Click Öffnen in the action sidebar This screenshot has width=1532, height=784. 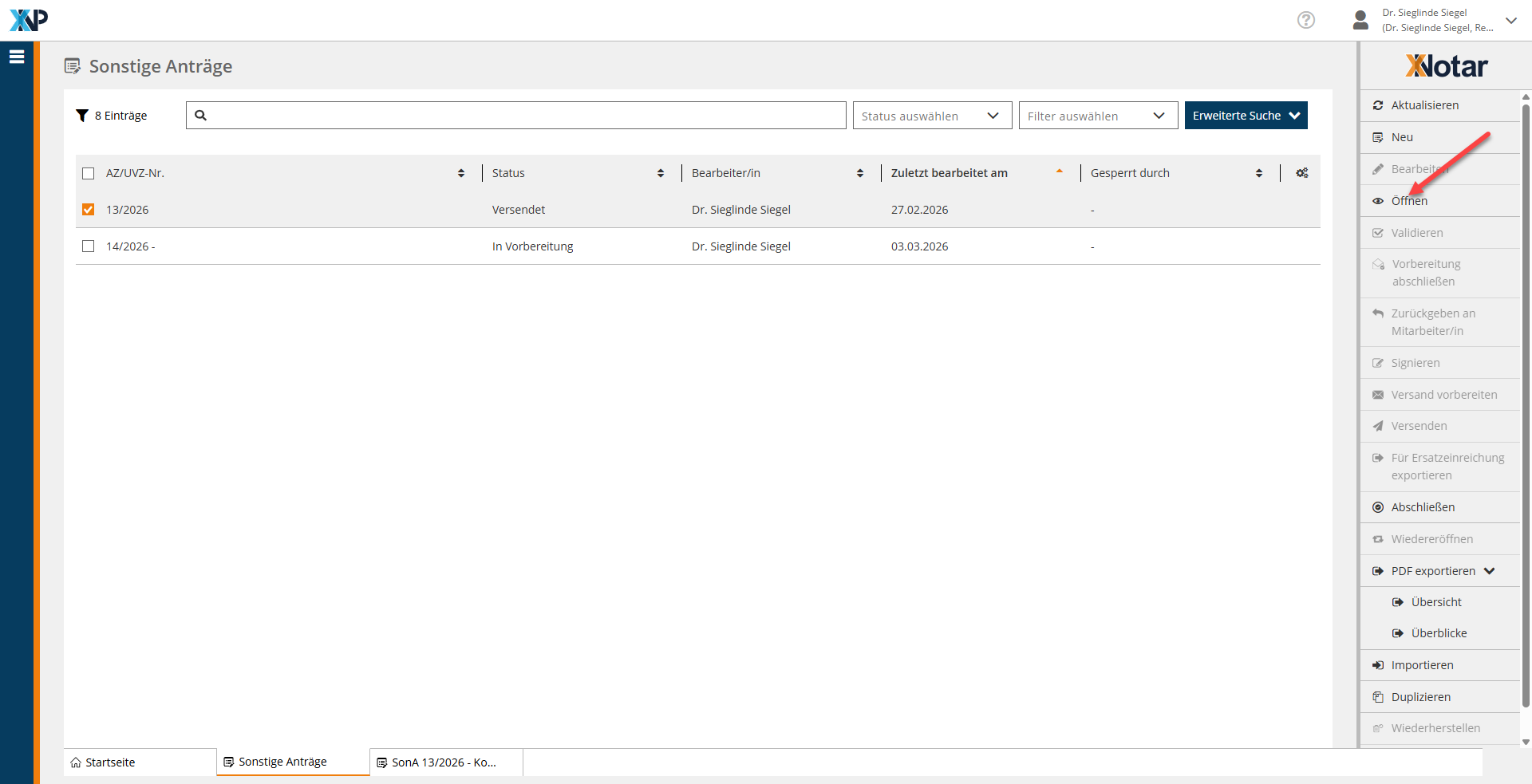[x=1409, y=201]
